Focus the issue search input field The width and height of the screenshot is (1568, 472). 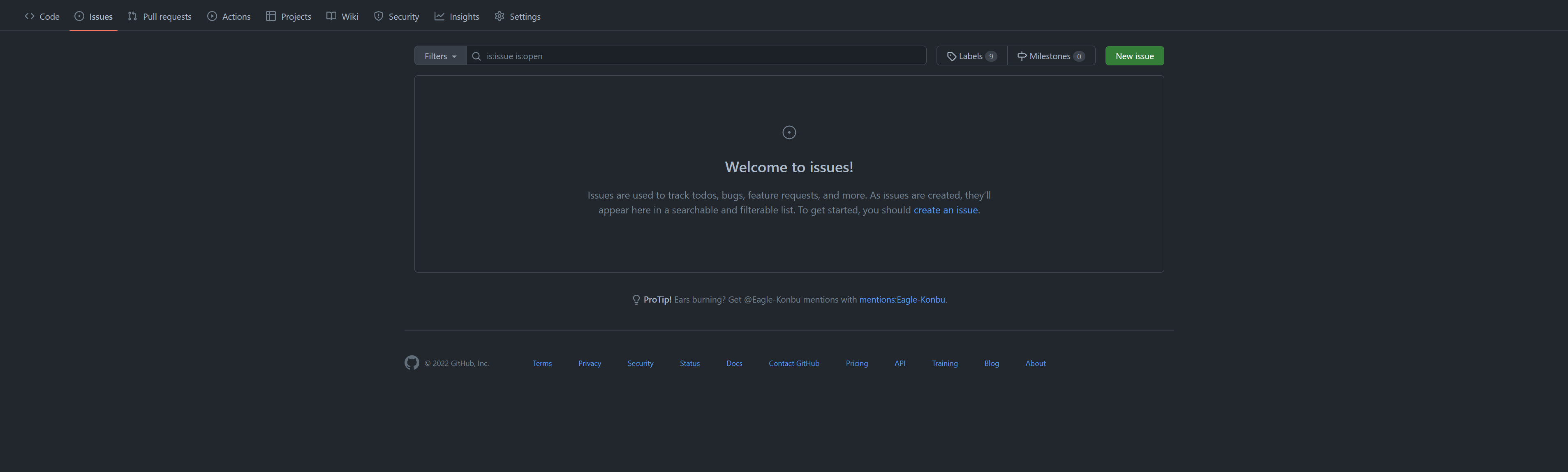coord(700,56)
